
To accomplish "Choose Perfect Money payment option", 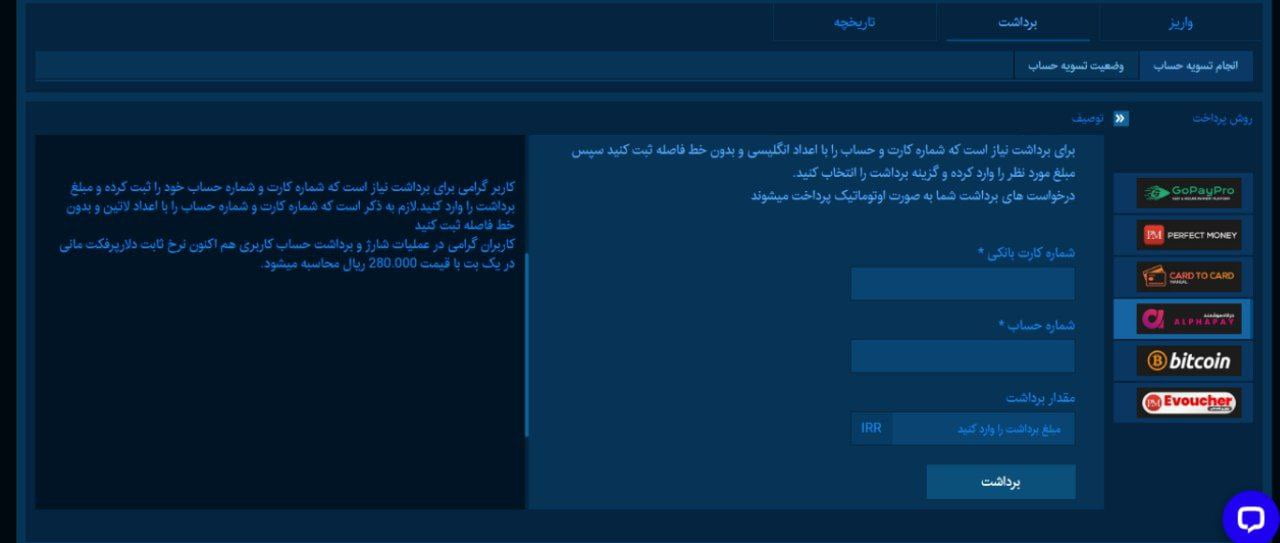I will [x=1188, y=235].
